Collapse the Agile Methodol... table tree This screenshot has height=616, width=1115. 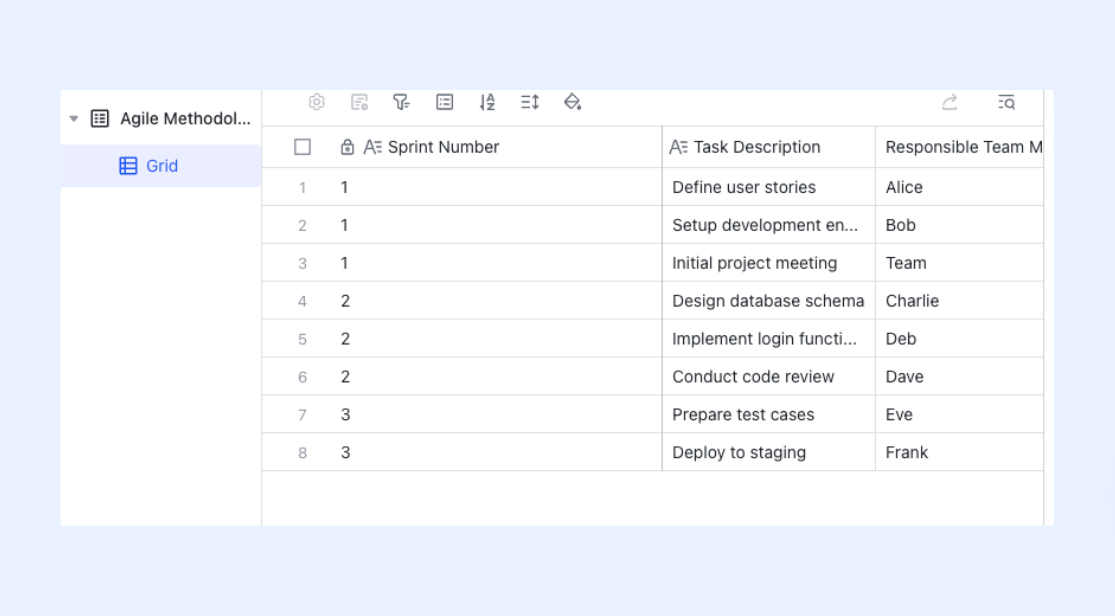73,119
